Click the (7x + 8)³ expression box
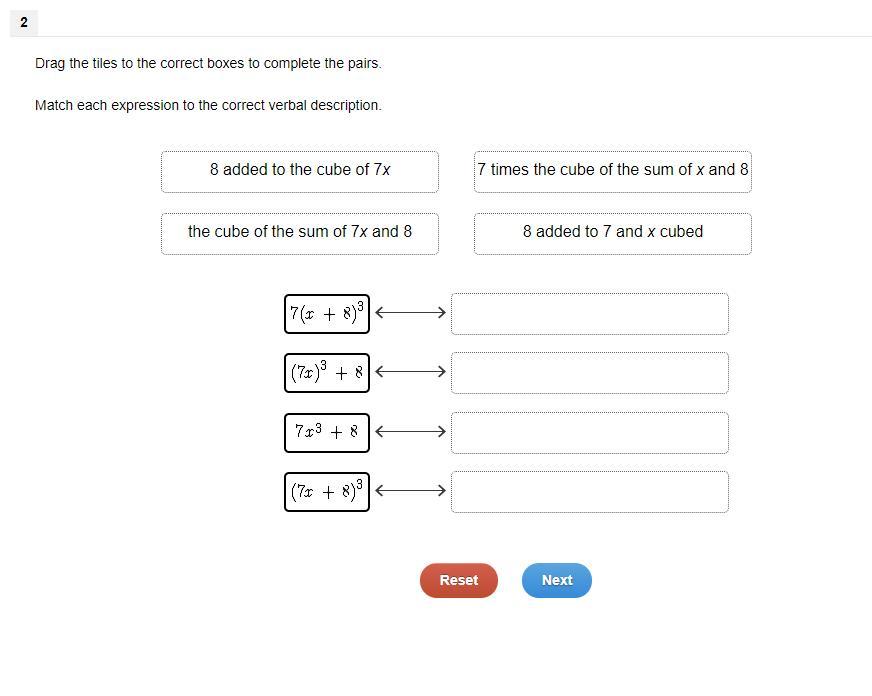Screen dimensions: 872x696 327,492
